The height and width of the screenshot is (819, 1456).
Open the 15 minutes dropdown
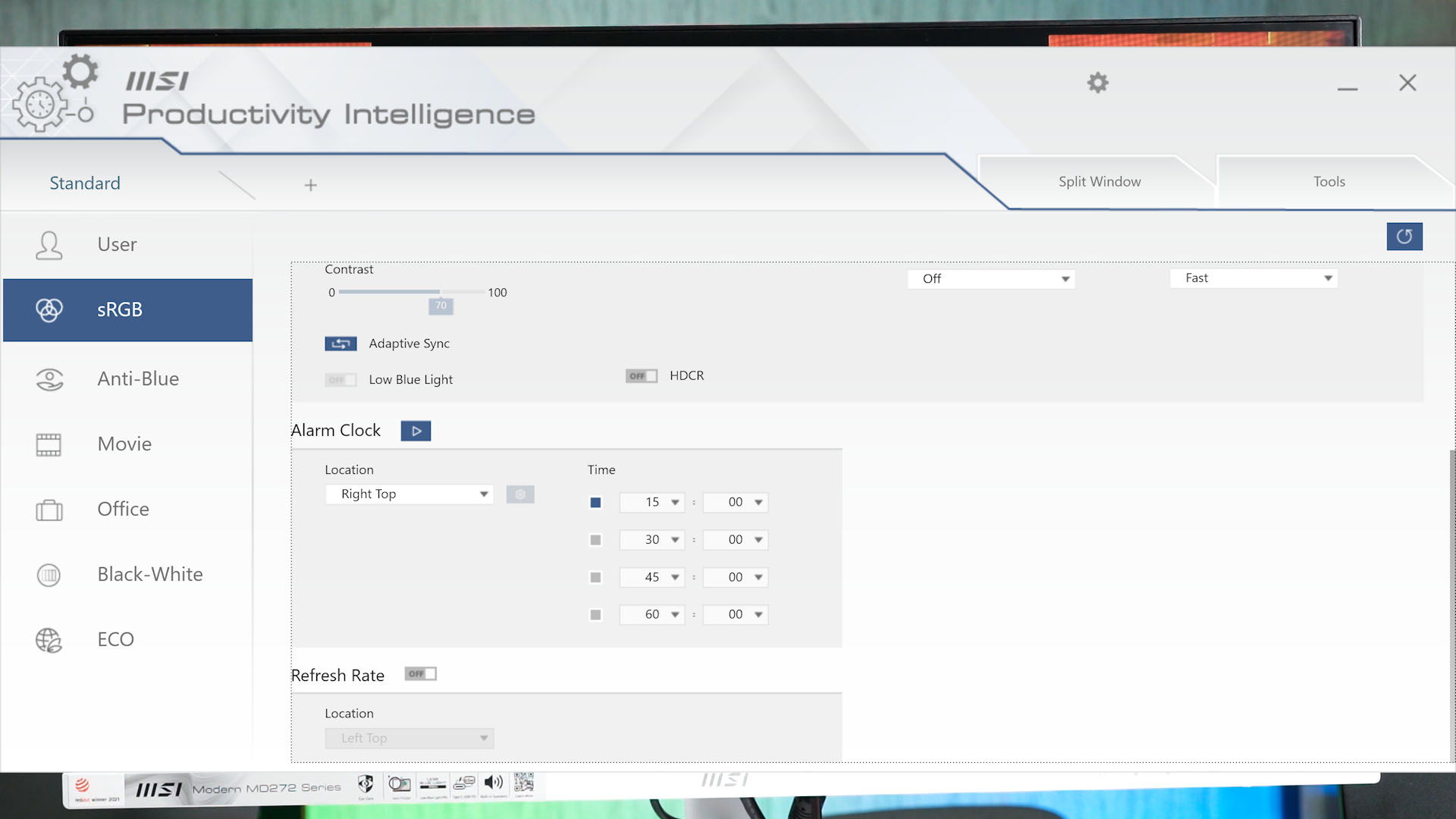652,502
